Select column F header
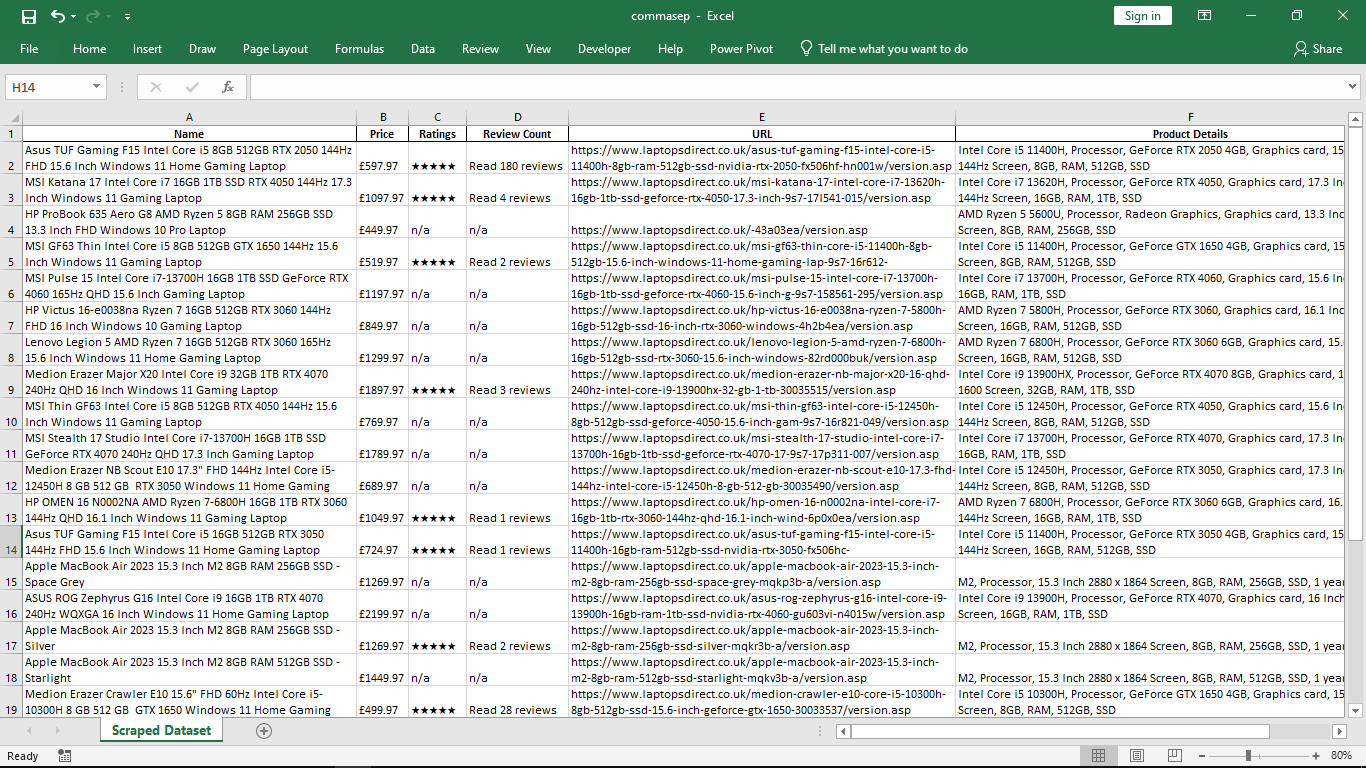 [1150, 118]
